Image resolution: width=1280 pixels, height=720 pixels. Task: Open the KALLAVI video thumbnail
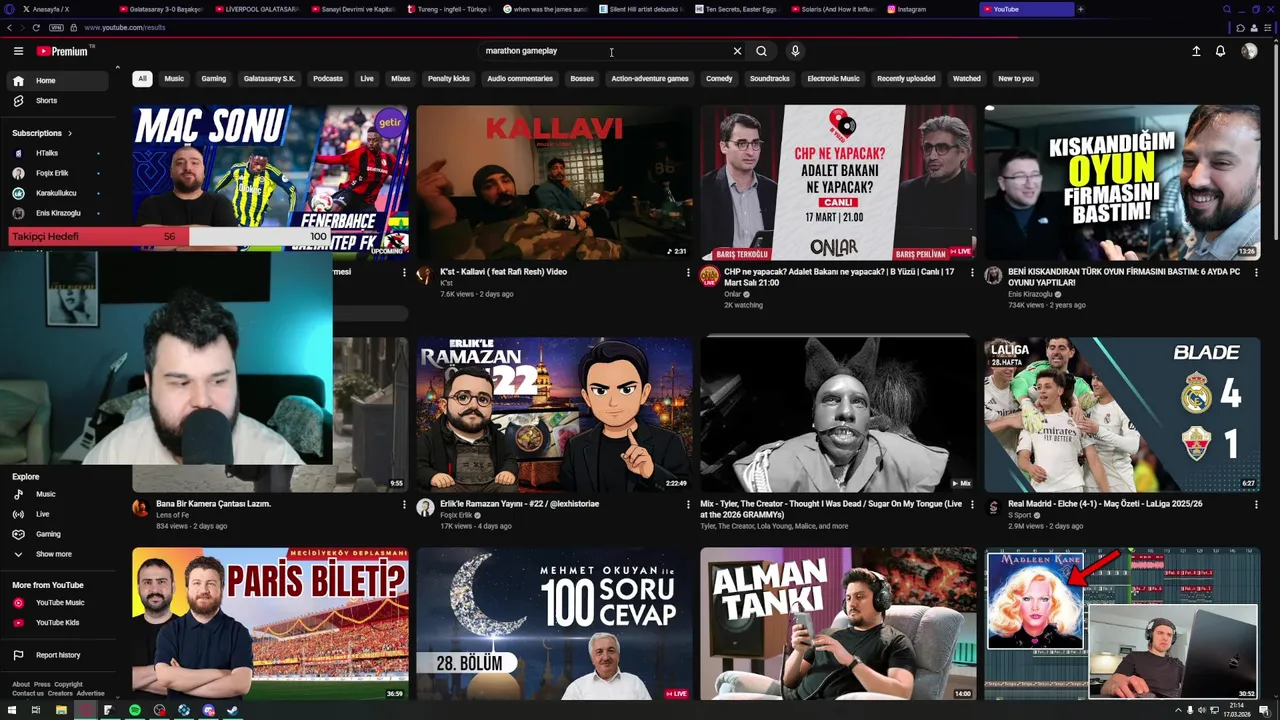554,183
